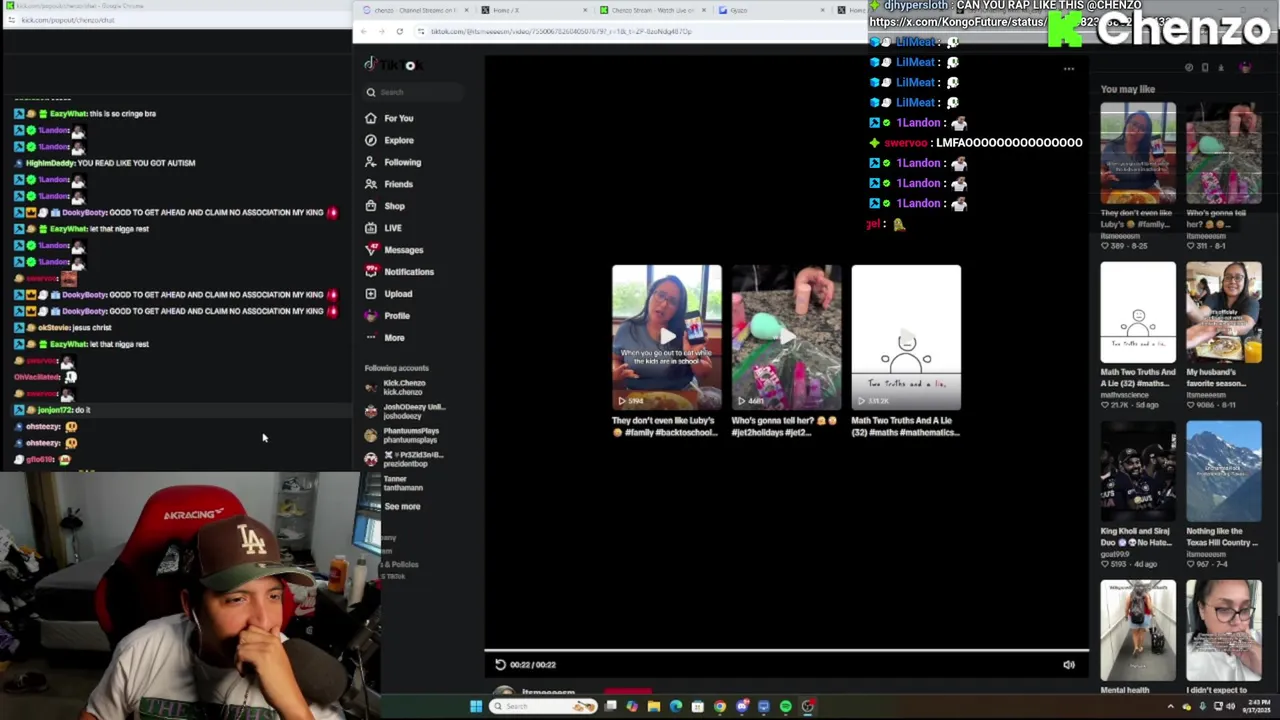
Task: Open the LIVE icon in sidebar
Action: tap(371, 228)
